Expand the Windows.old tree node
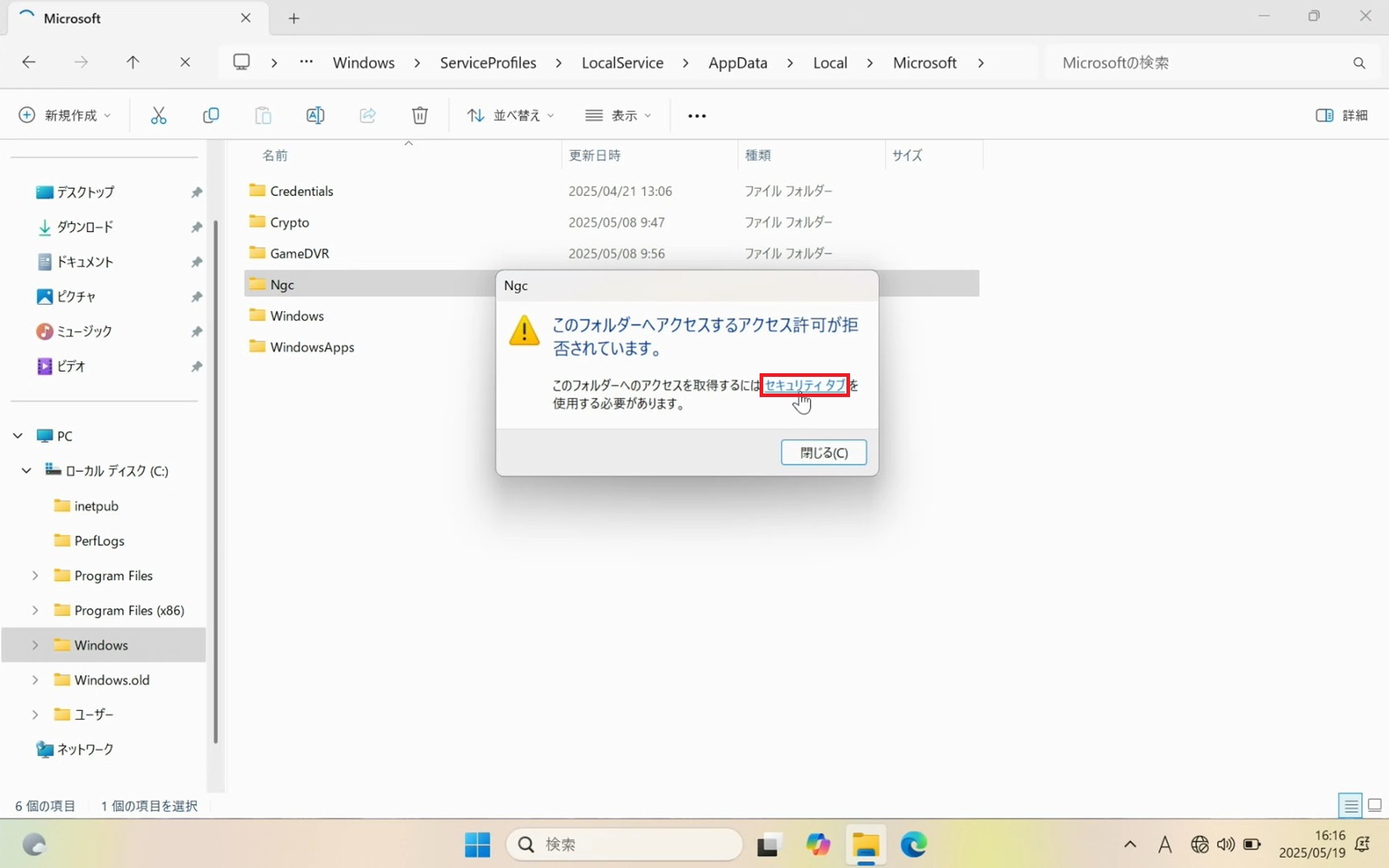This screenshot has height=868, width=1389. (x=35, y=680)
